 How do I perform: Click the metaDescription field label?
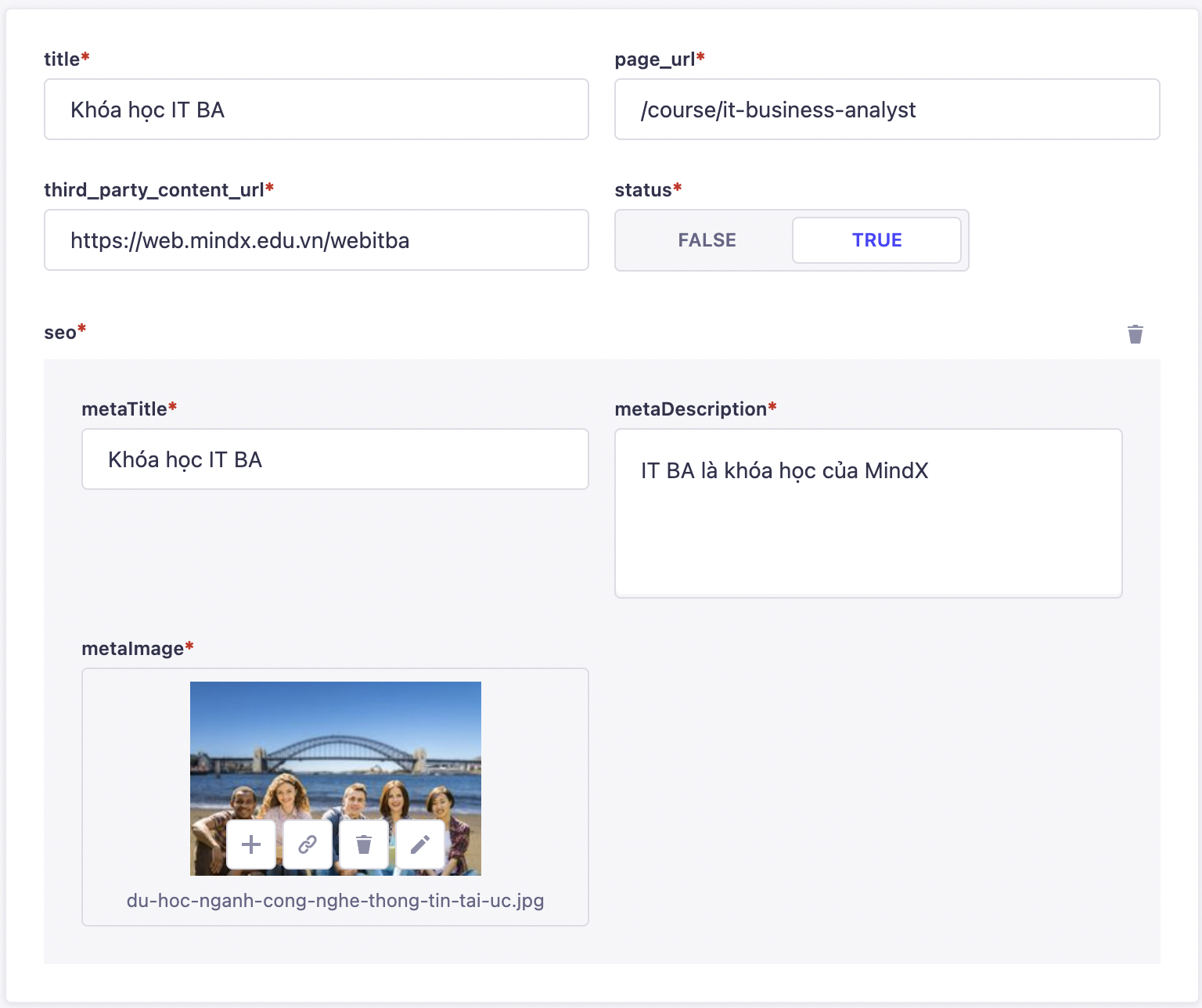click(690, 409)
